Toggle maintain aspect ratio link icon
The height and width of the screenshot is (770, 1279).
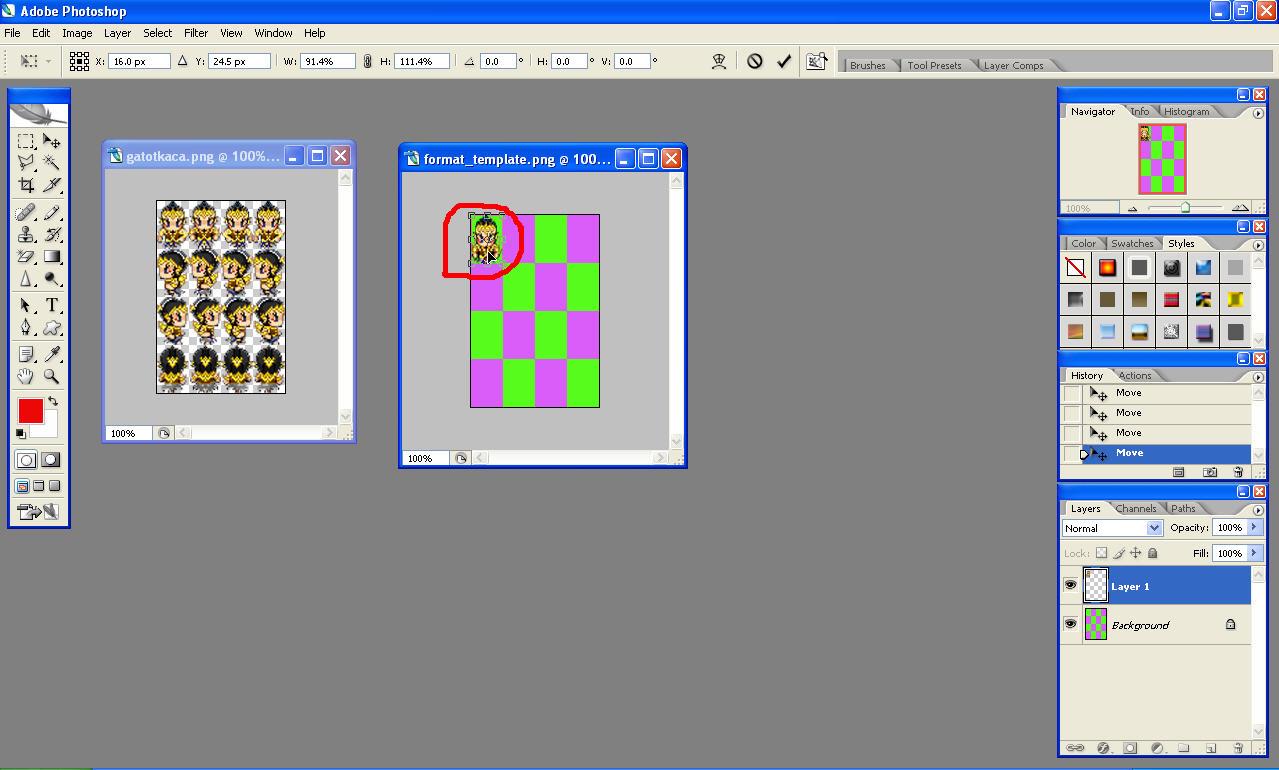point(367,61)
